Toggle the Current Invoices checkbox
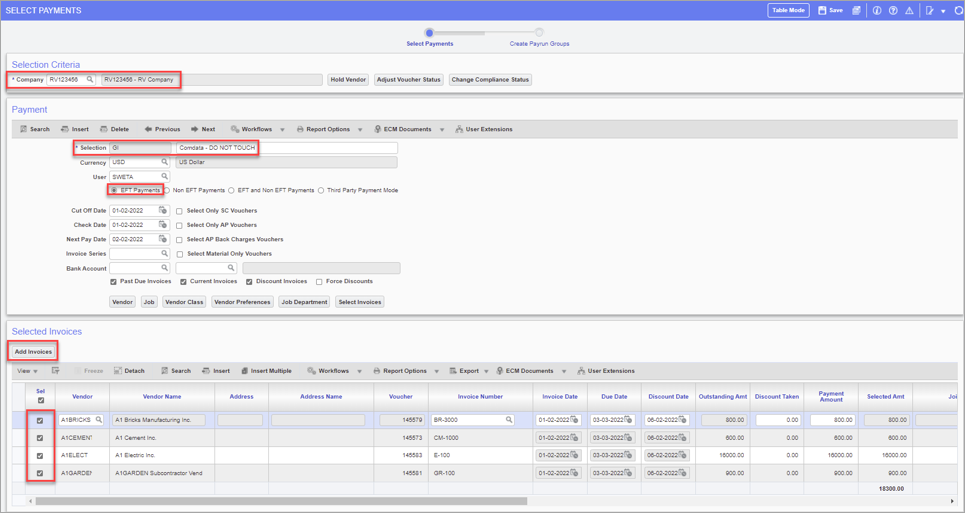 coord(183,282)
